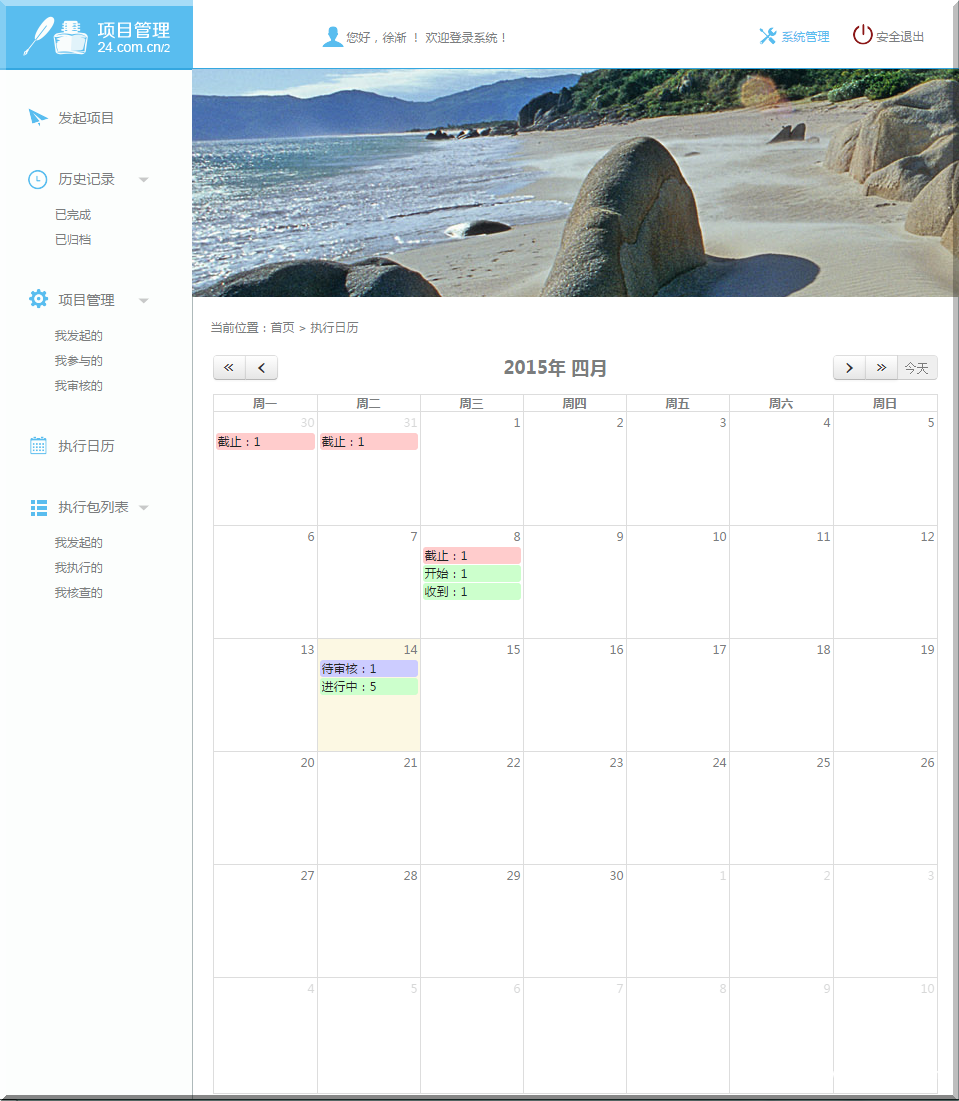
Task: Jump forward a year with double right arrow
Action: pyautogui.click(x=881, y=368)
